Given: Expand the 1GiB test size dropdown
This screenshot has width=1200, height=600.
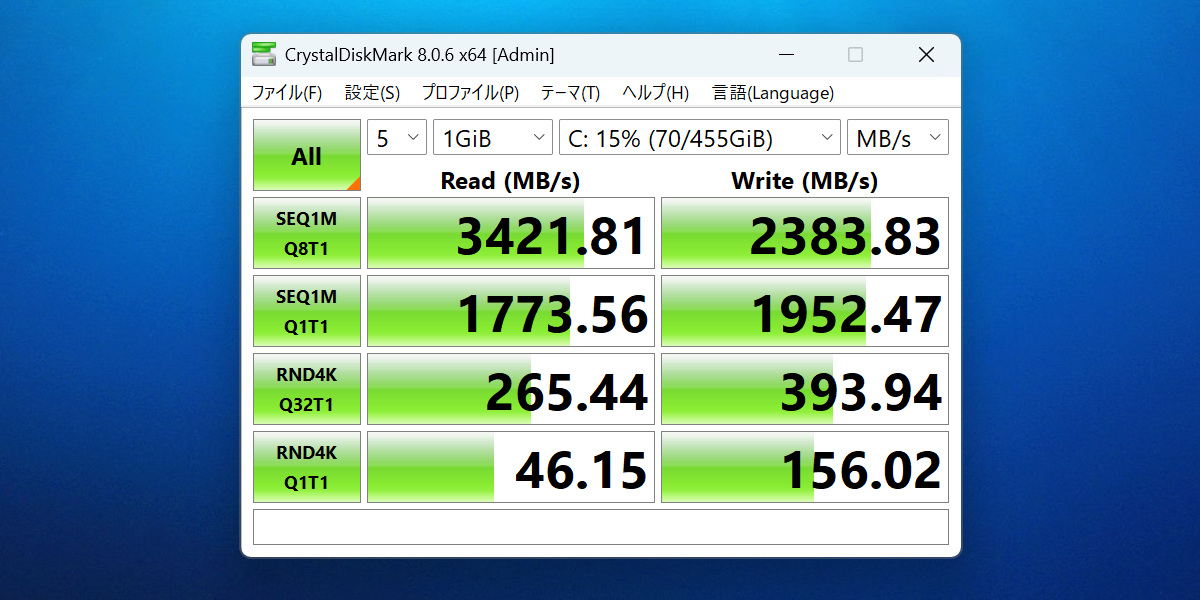Looking at the screenshot, I should point(492,139).
